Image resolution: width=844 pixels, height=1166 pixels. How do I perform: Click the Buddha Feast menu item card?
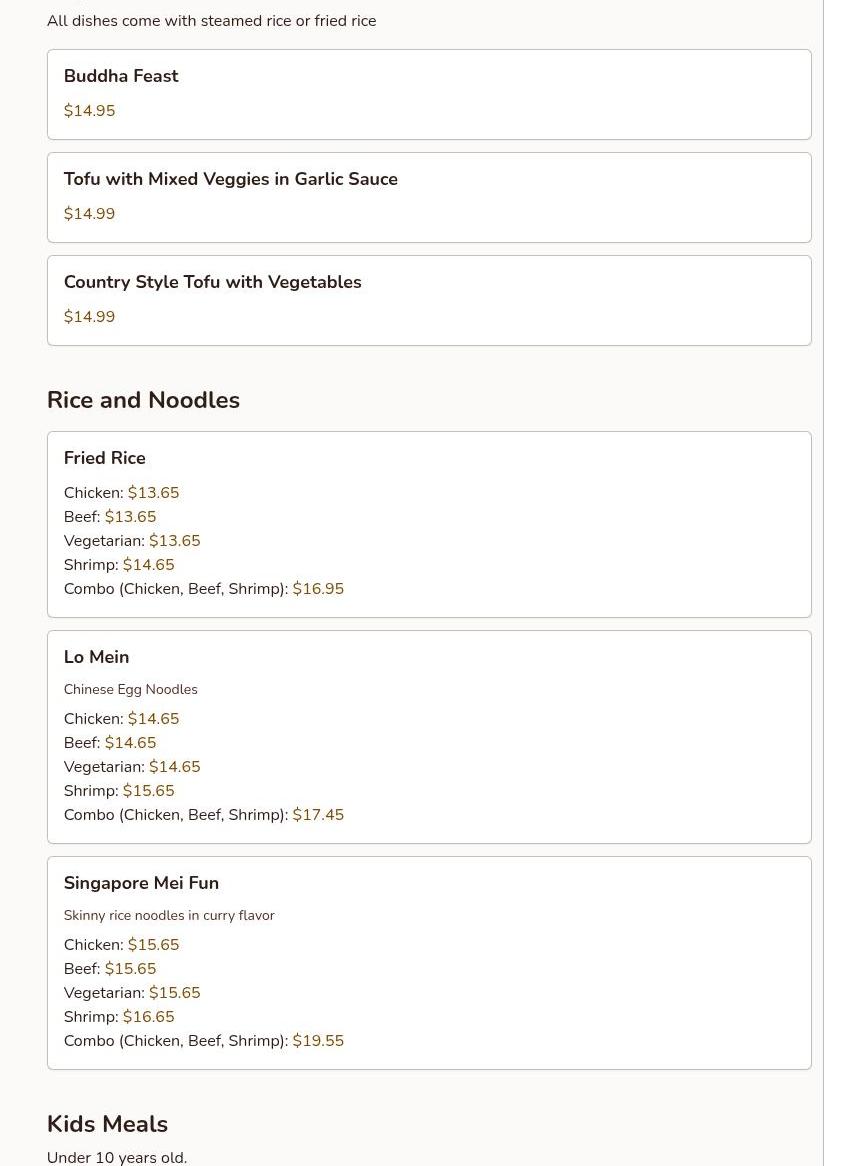[x=428, y=94]
